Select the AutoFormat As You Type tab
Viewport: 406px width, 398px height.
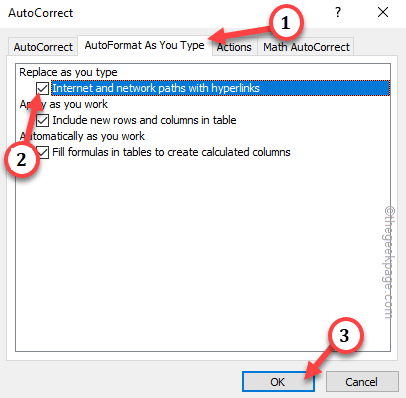[x=144, y=45]
